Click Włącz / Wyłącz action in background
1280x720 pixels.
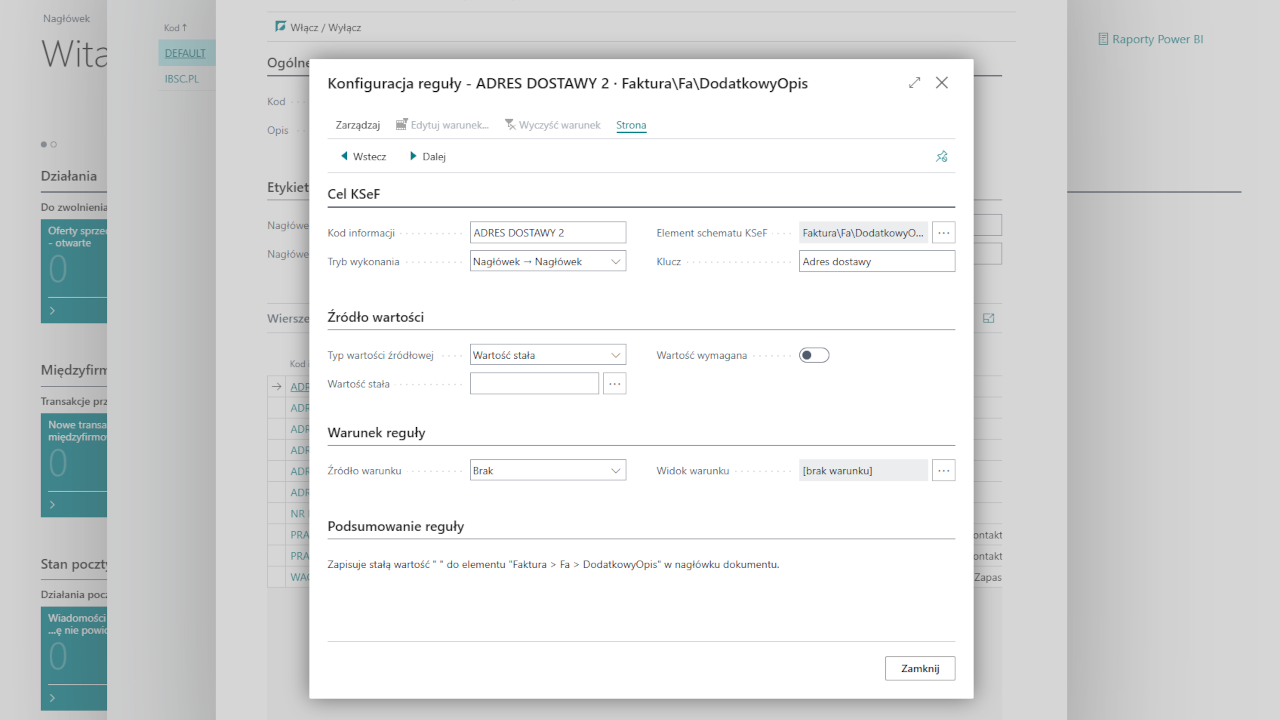[x=318, y=27]
